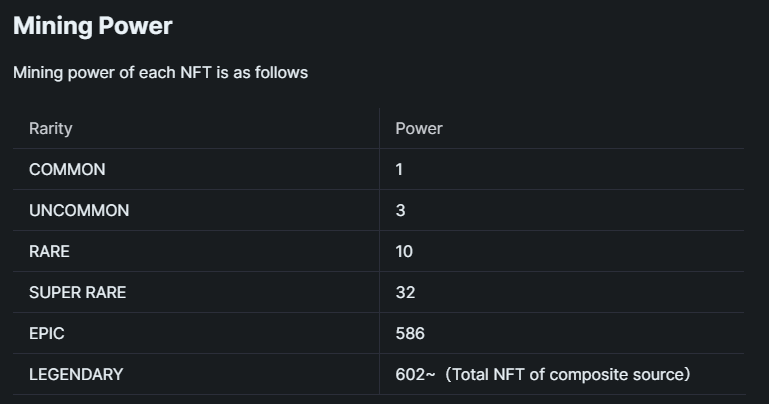Viewport: 769px width, 404px height.
Task: Click the RARE power value 10
Action: [x=404, y=252]
